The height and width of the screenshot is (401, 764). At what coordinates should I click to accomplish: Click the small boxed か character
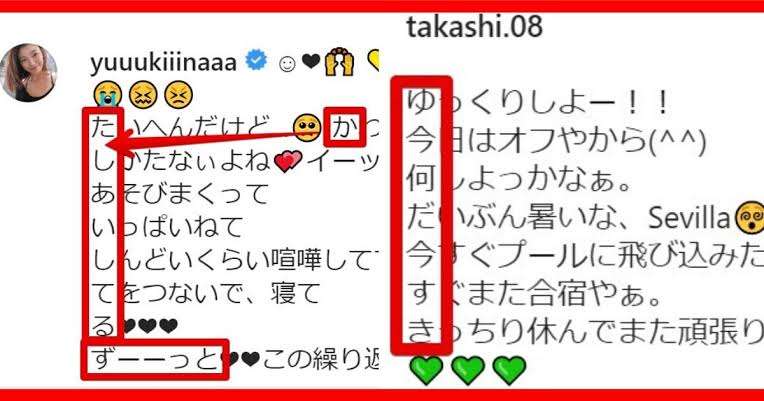(344, 128)
